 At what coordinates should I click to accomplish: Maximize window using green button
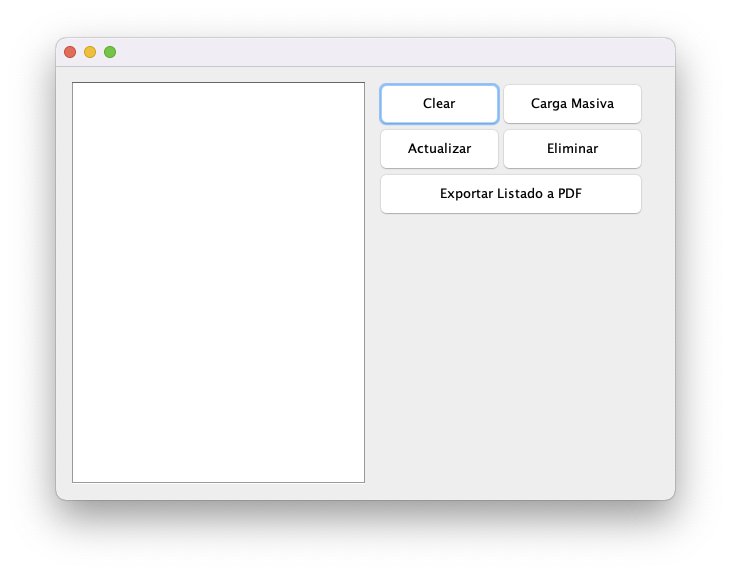pyautogui.click(x=110, y=52)
